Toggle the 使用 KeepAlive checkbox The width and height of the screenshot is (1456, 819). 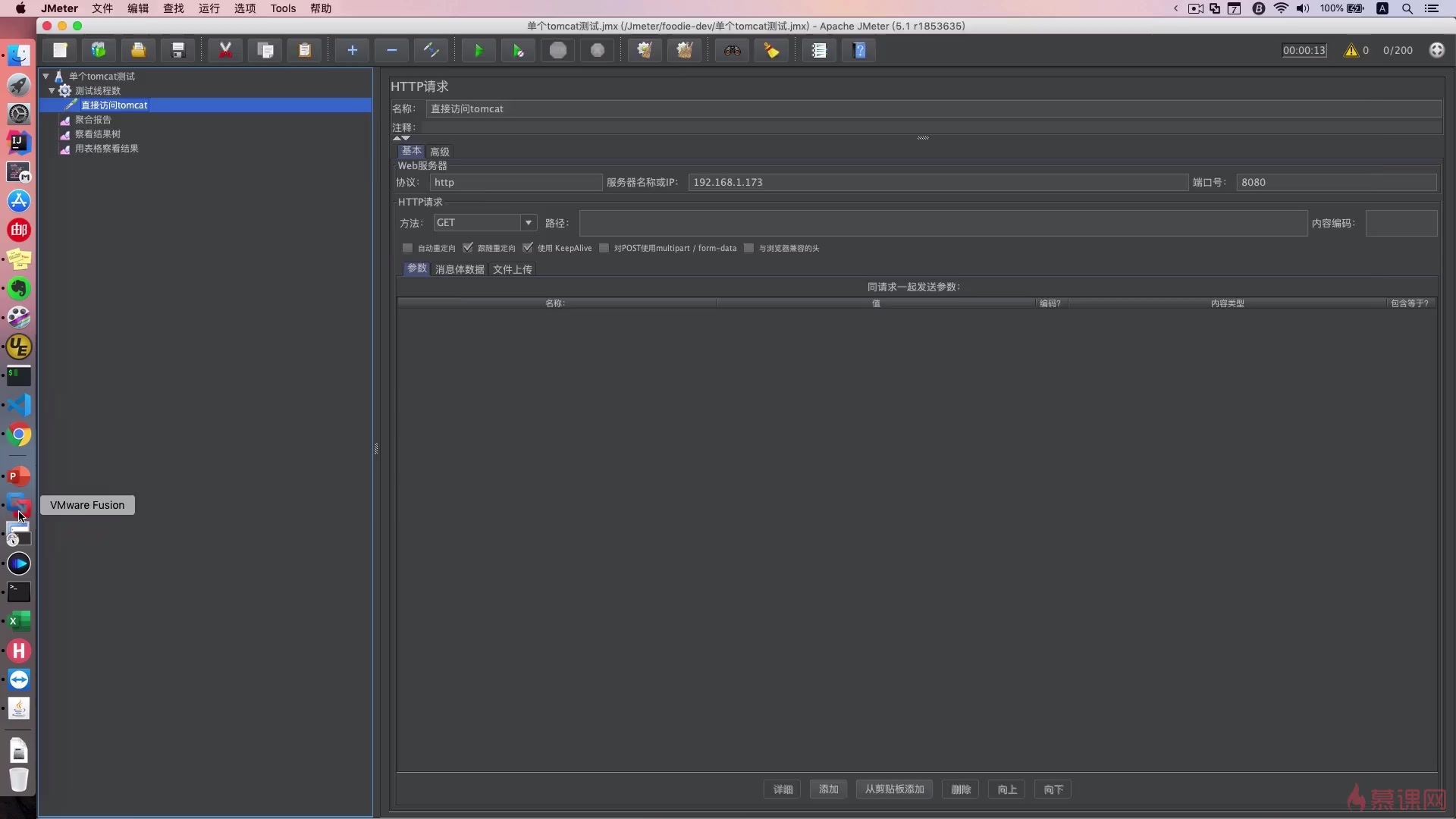click(x=528, y=248)
